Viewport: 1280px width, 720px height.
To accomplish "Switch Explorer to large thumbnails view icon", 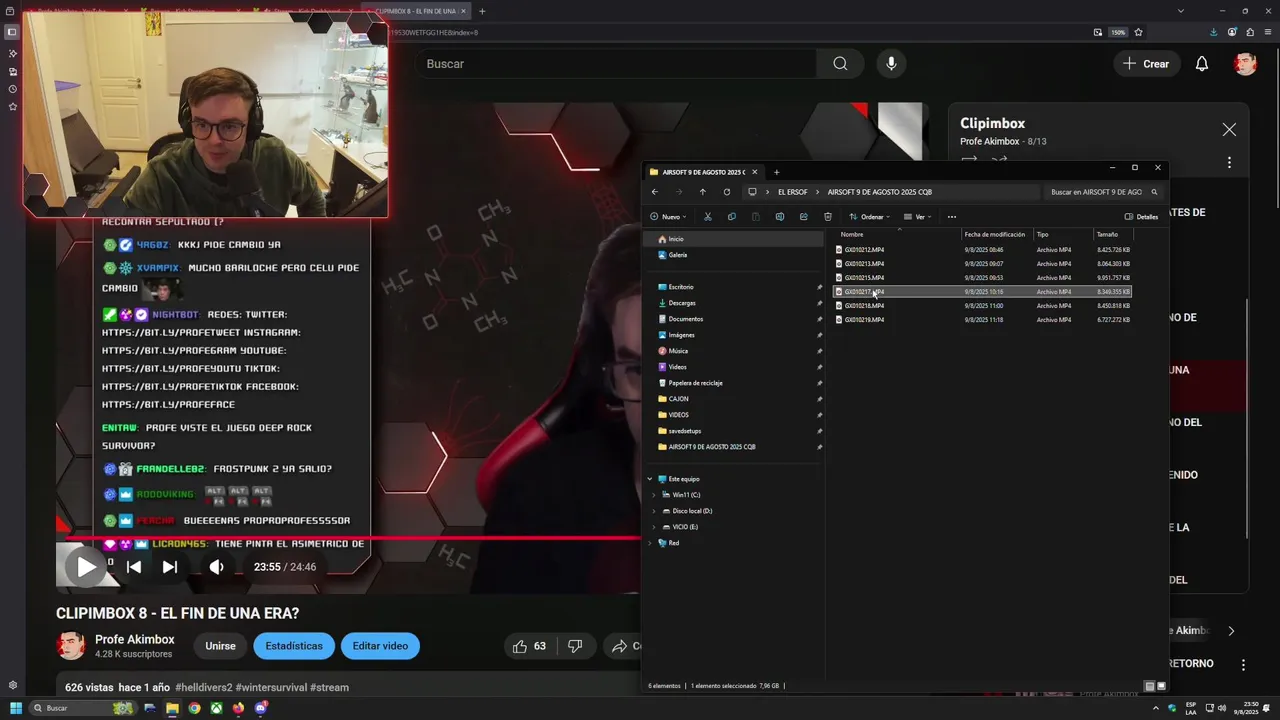I will click(x=1161, y=686).
